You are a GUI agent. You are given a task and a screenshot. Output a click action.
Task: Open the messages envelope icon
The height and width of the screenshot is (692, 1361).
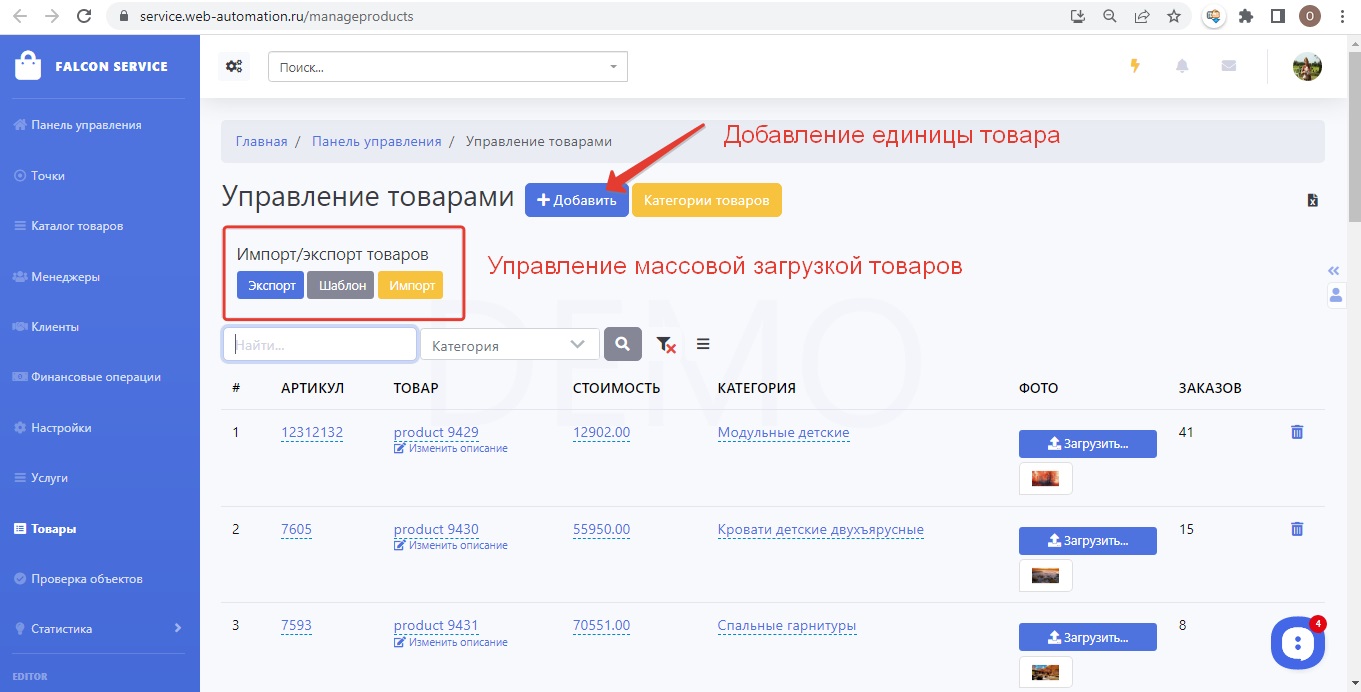point(1228,66)
